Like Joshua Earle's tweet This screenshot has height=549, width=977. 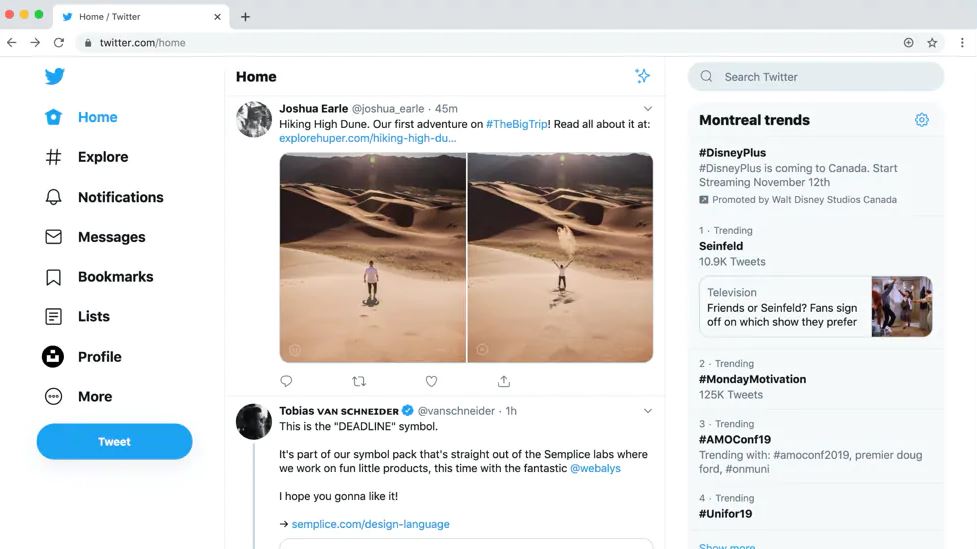pos(431,381)
